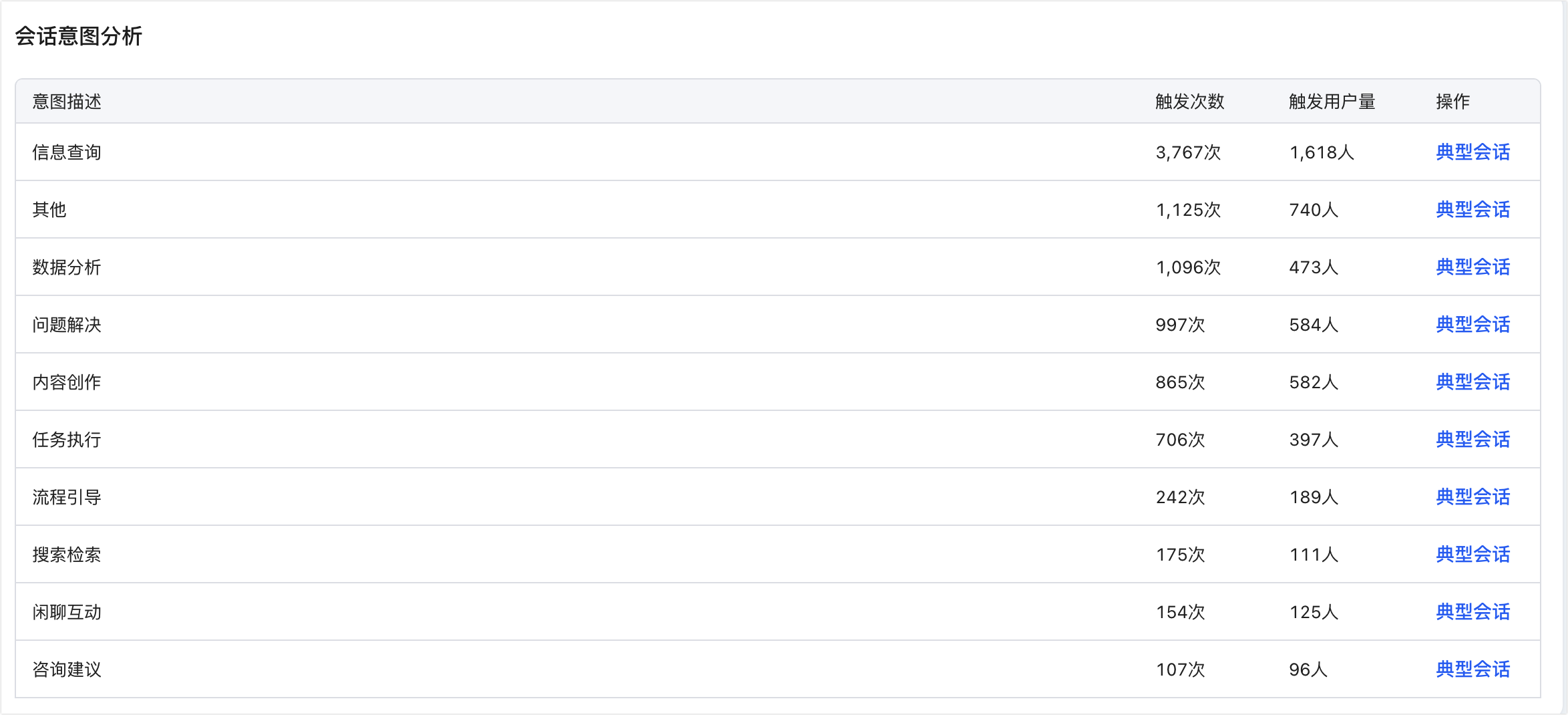Click the 584人 user count cell
The height and width of the screenshot is (715, 1568).
point(1314,325)
